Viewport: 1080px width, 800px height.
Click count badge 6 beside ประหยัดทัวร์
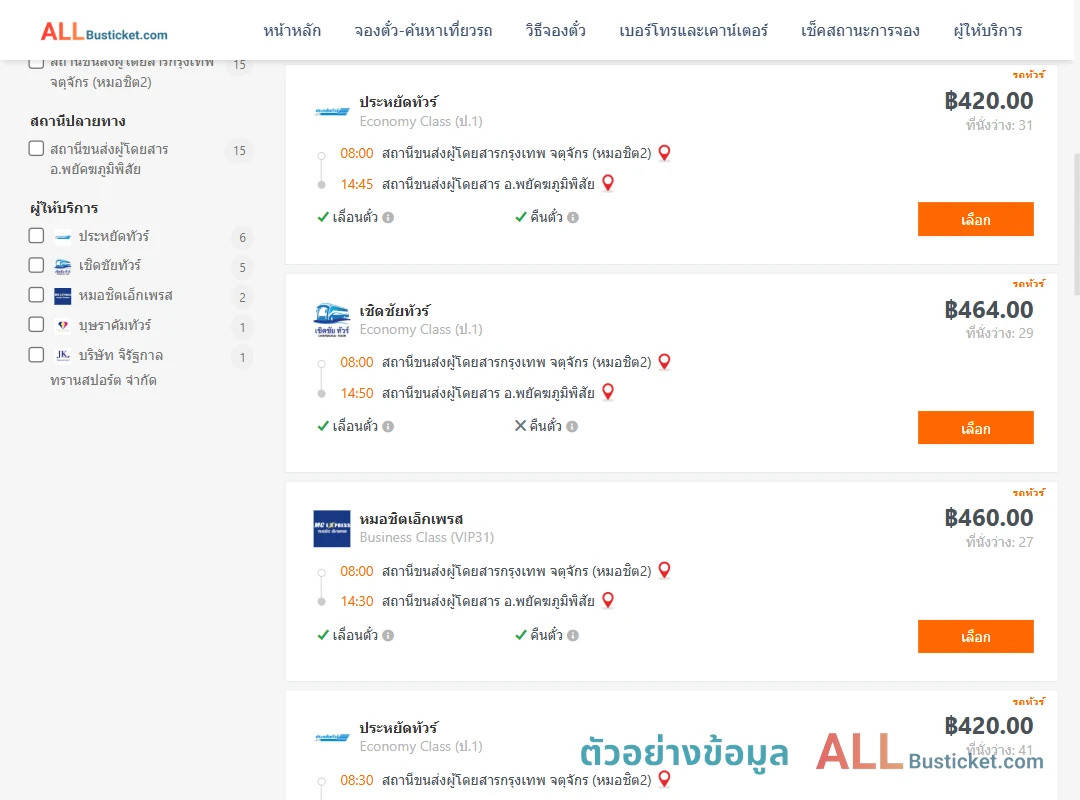(x=242, y=237)
